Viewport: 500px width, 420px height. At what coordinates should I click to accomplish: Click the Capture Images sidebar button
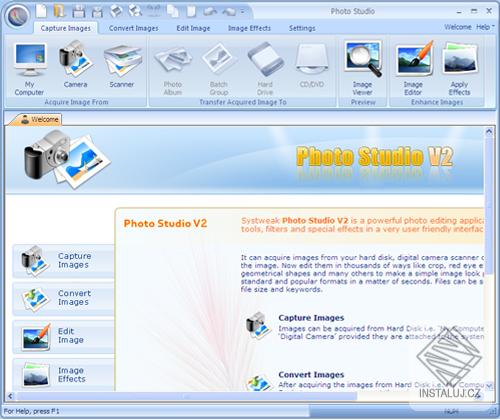pos(64,261)
